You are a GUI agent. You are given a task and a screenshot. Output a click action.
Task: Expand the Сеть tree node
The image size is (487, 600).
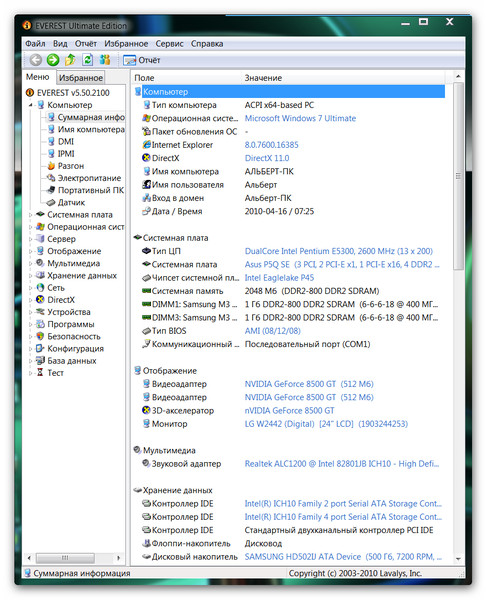click(31, 288)
